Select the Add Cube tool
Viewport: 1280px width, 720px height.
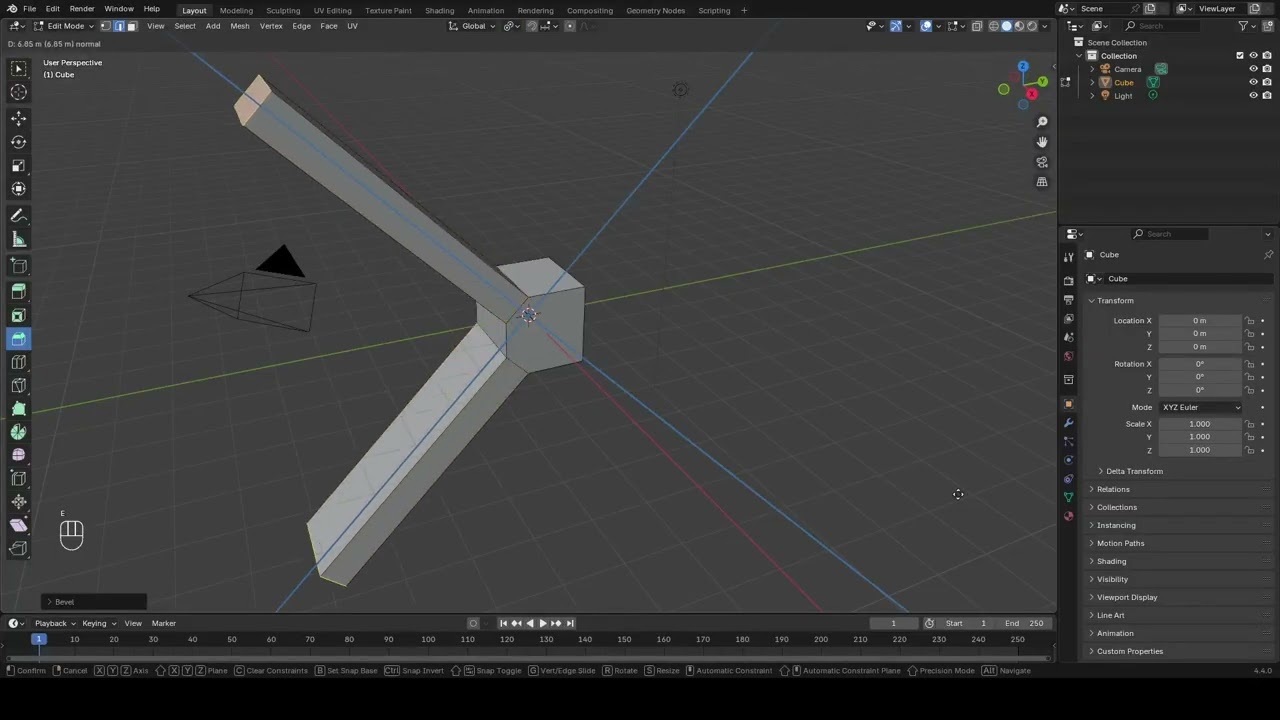(18, 266)
